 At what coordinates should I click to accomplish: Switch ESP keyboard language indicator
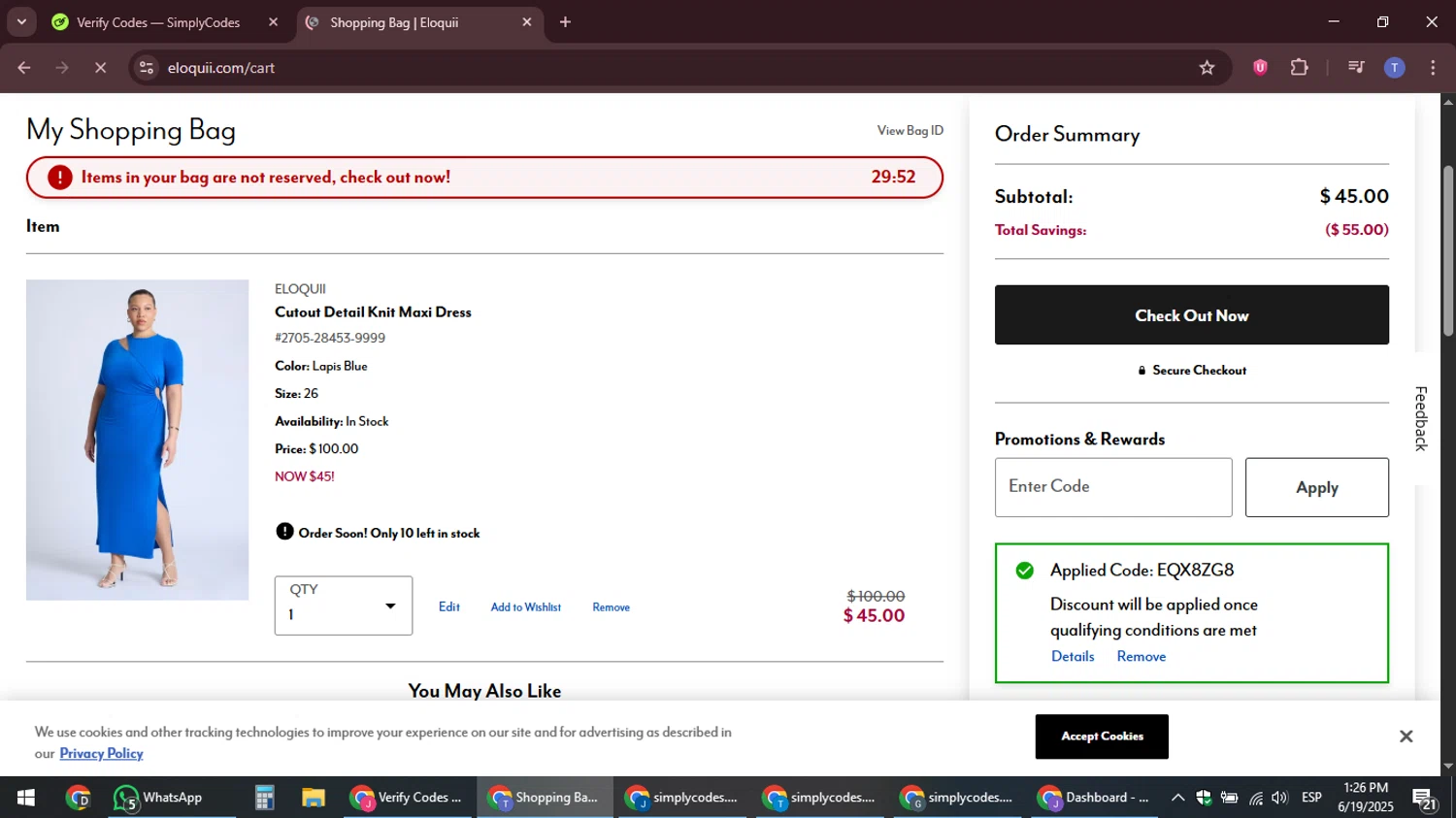(x=1311, y=798)
